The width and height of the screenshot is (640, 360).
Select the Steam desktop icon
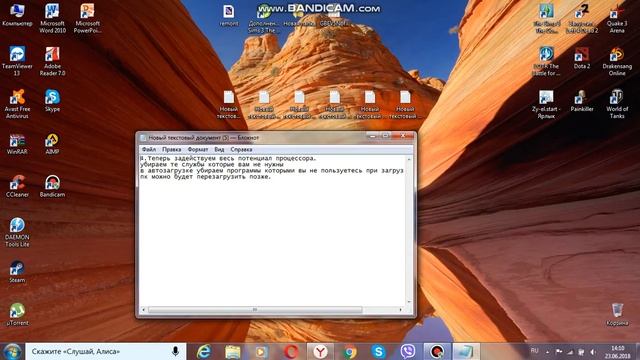[x=17, y=272]
